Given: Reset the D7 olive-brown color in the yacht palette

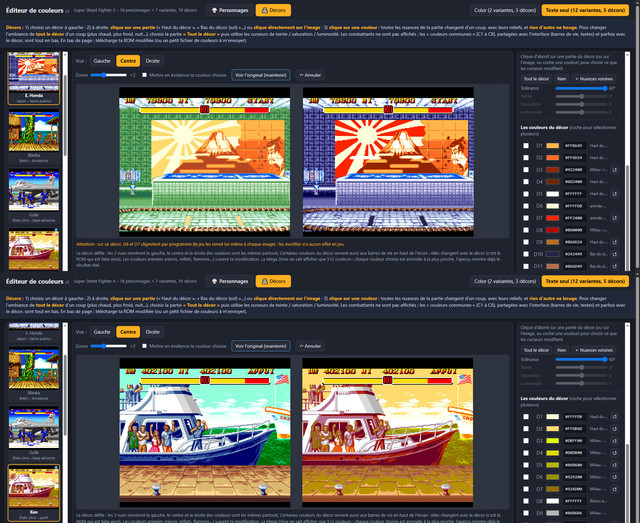Looking at the screenshot, I should tap(615, 489).
